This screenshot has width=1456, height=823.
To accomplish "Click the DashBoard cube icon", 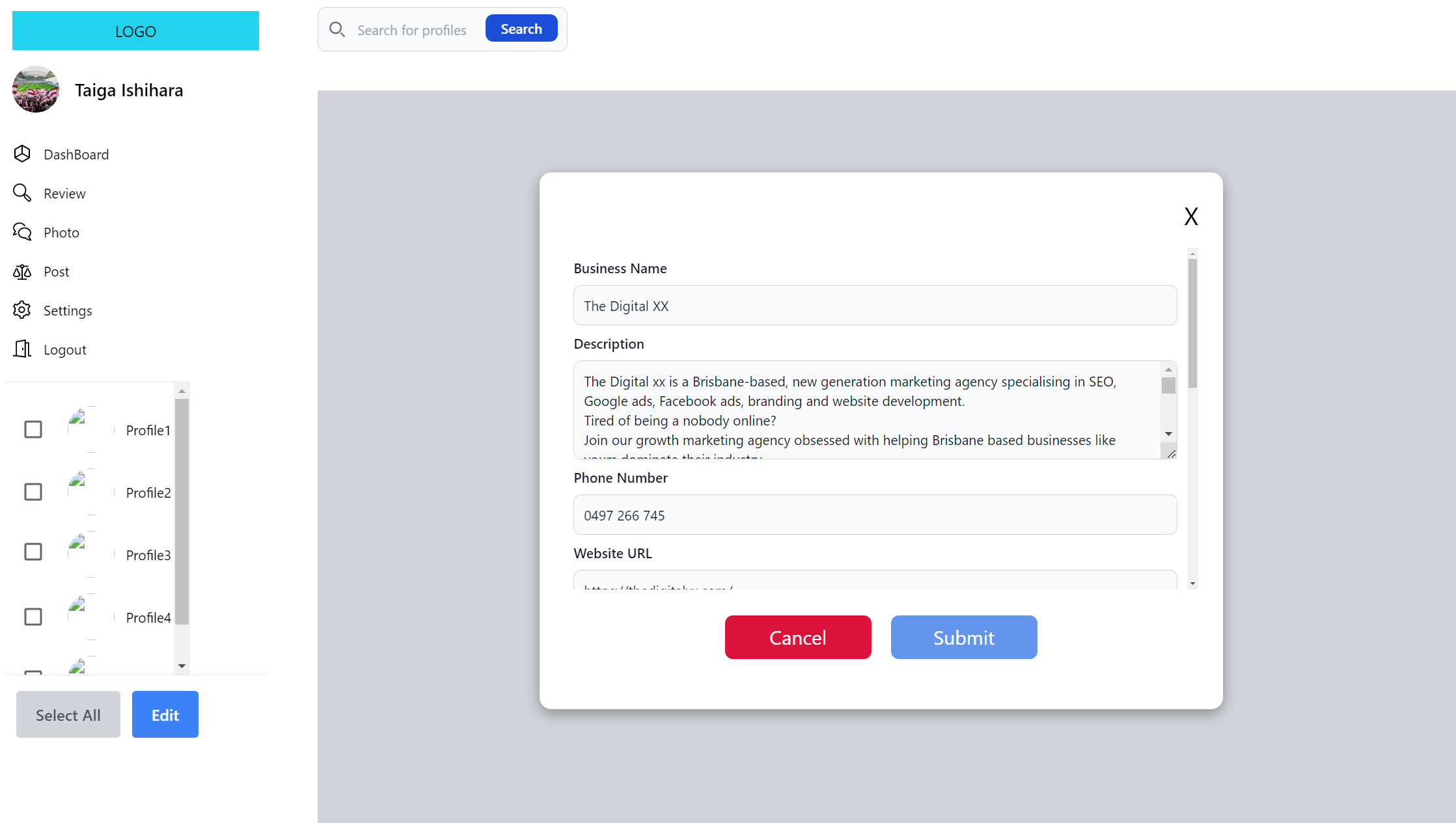I will tap(22, 154).
